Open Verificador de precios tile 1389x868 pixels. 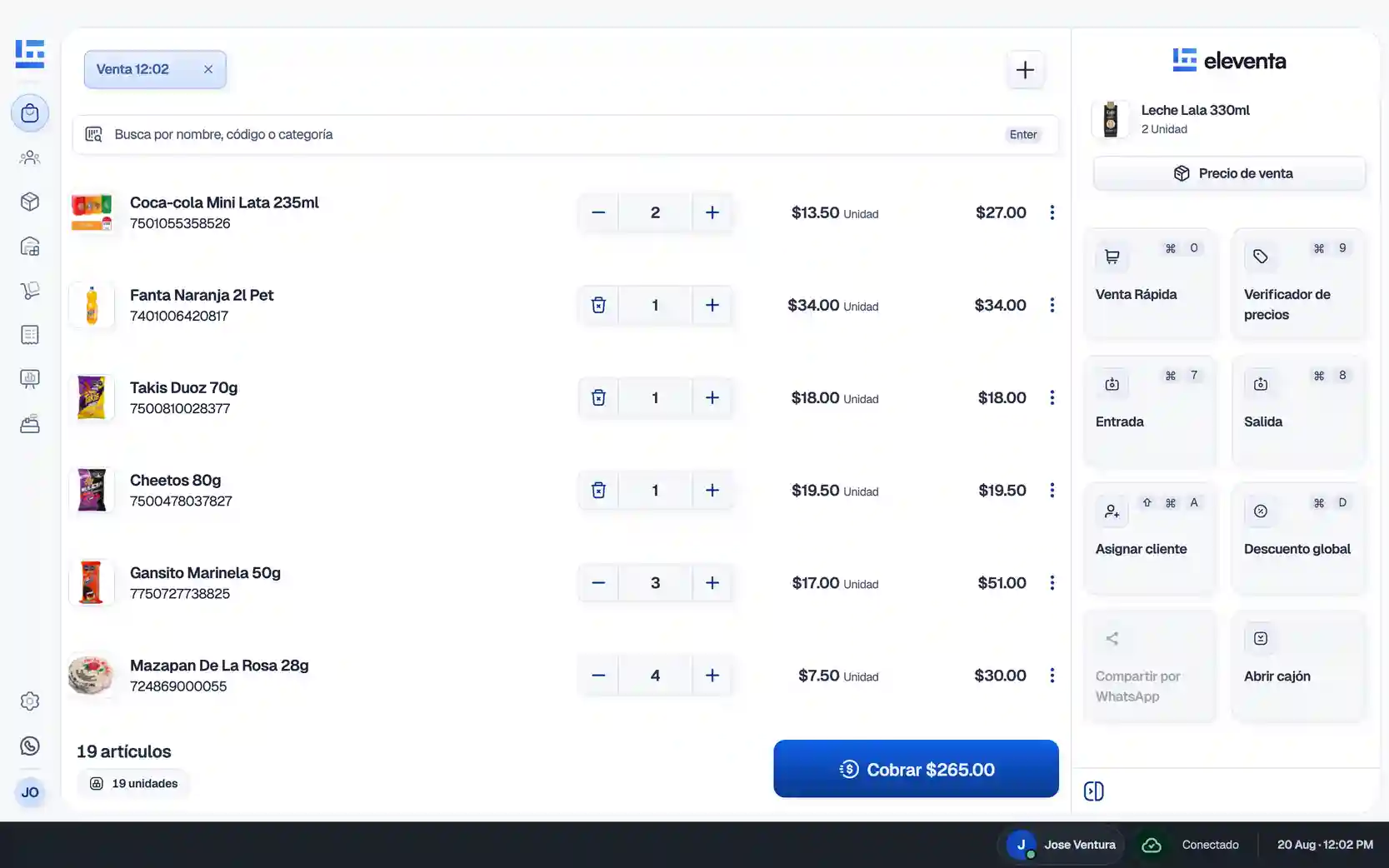[x=1298, y=283]
